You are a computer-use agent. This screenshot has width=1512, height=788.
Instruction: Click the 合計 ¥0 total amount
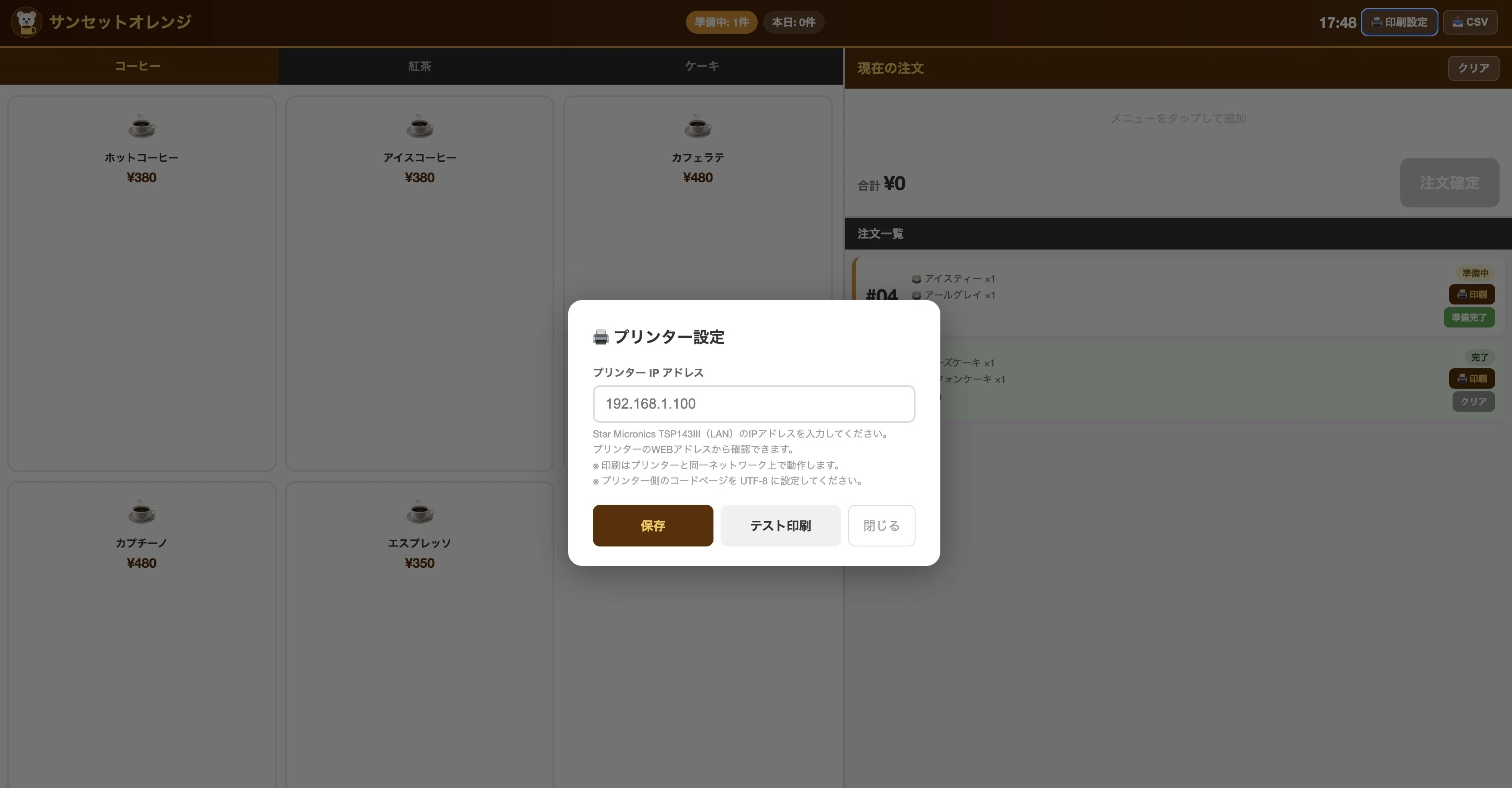pyautogui.click(x=881, y=184)
